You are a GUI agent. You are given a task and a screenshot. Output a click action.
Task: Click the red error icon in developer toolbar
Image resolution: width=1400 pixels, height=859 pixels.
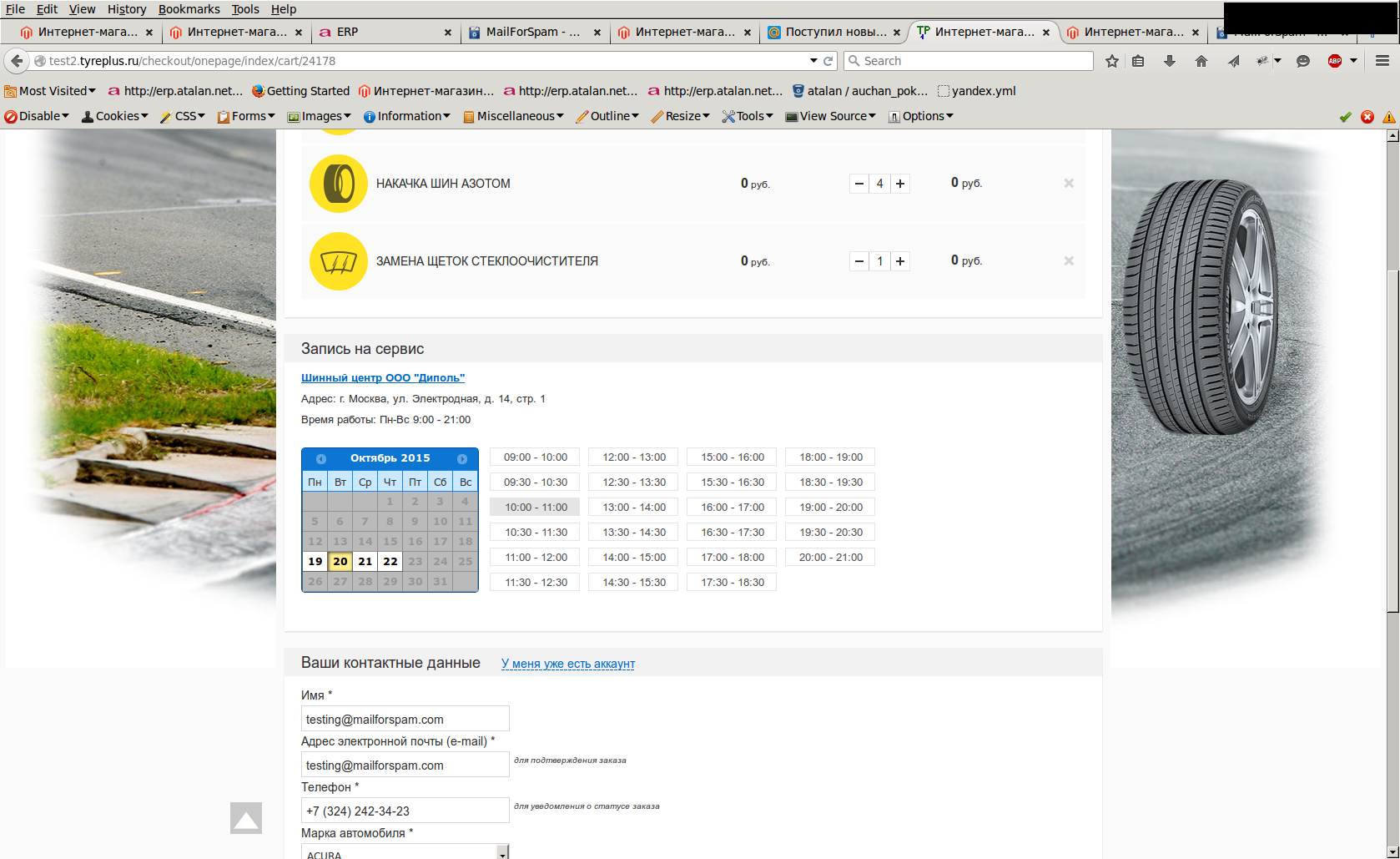[x=1367, y=117]
